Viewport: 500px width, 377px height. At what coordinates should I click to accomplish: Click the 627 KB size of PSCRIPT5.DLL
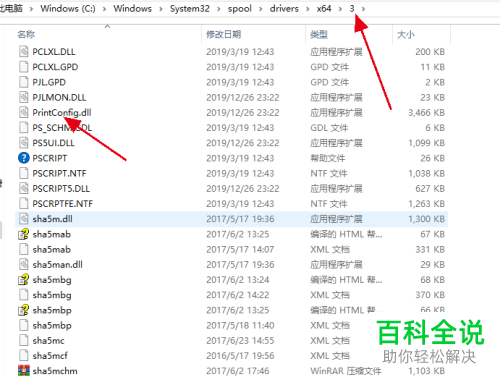tap(430, 189)
